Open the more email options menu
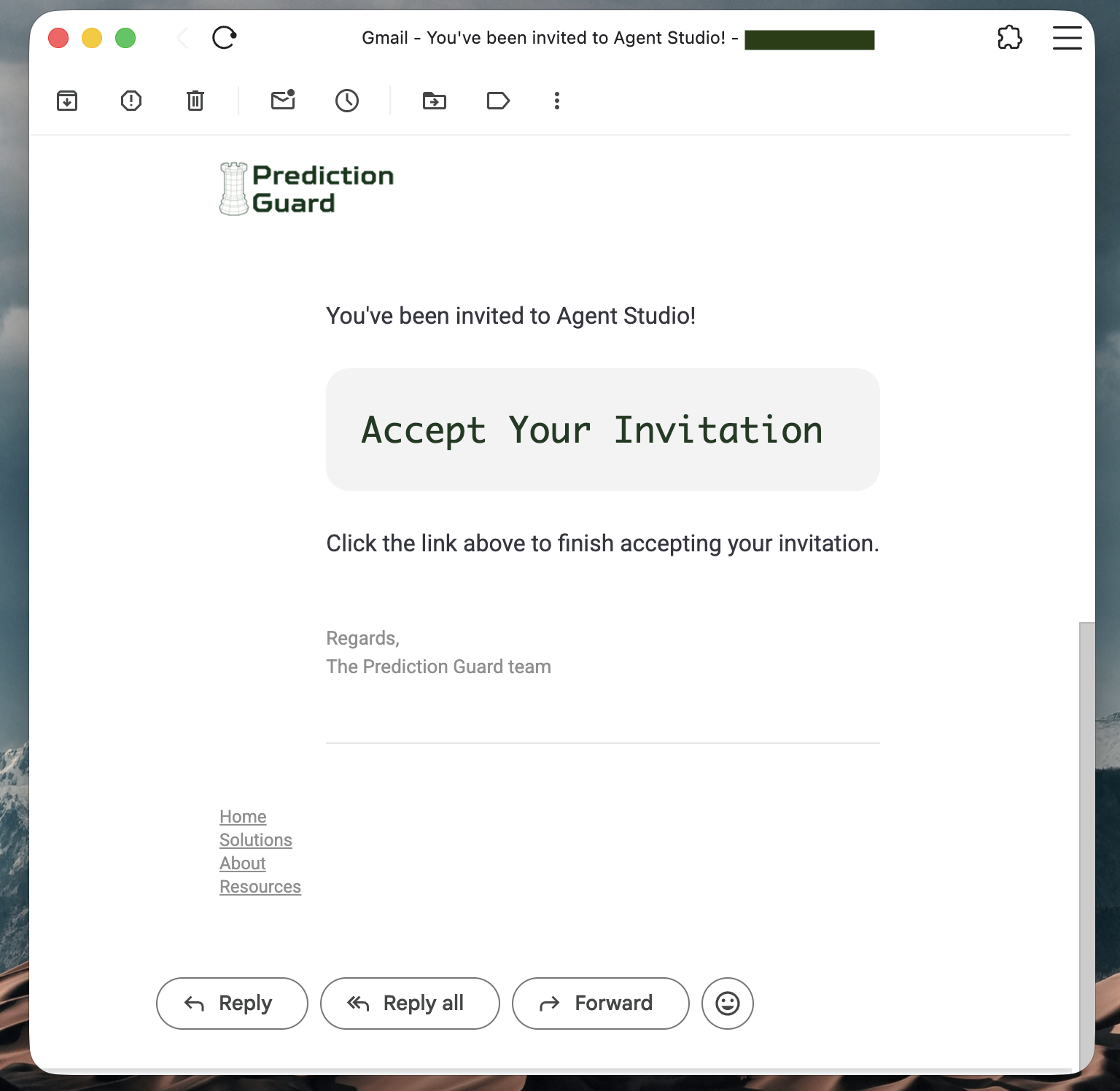This screenshot has height=1091, width=1120. (x=556, y=101)
